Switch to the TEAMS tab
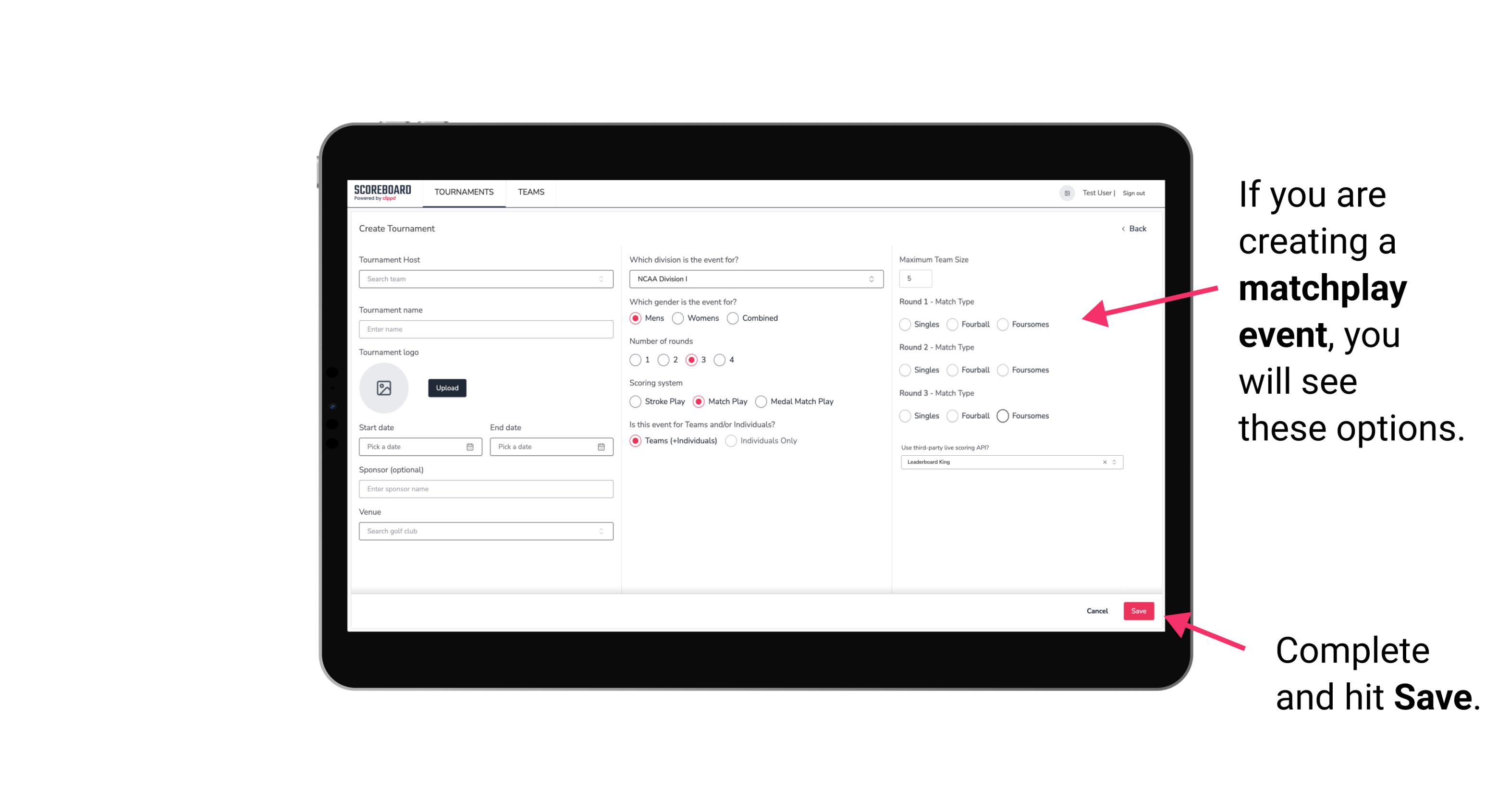1510x812 pixels. (x=530, y=192)
